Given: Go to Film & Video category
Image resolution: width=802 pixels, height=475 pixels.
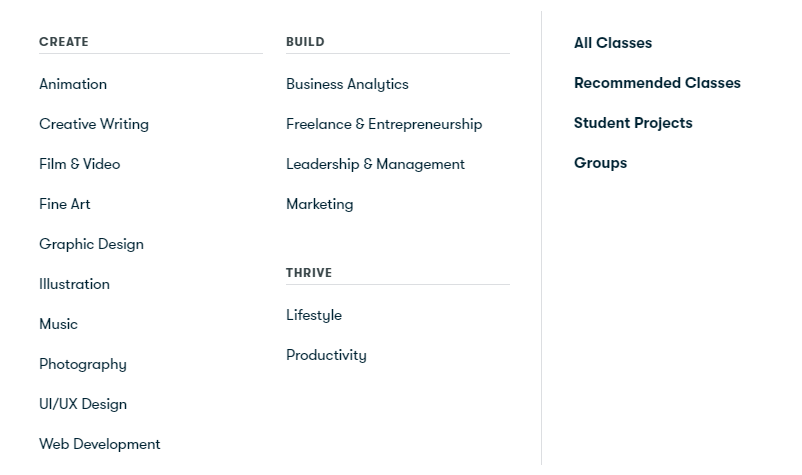Looking at the screenshot, I should coord(80,164).
